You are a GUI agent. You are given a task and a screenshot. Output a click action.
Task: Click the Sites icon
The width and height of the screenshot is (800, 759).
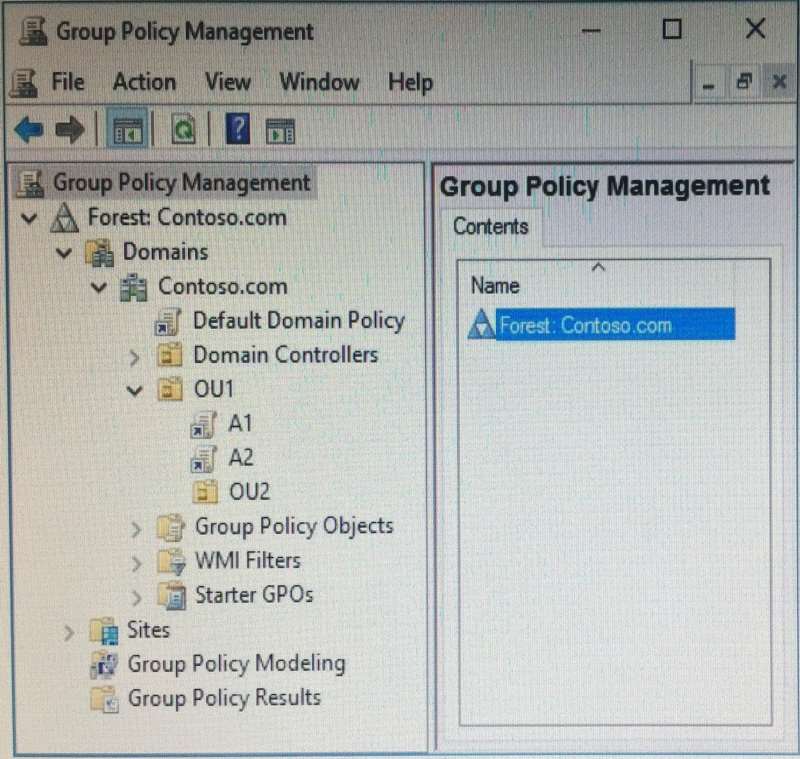(104, 630)
